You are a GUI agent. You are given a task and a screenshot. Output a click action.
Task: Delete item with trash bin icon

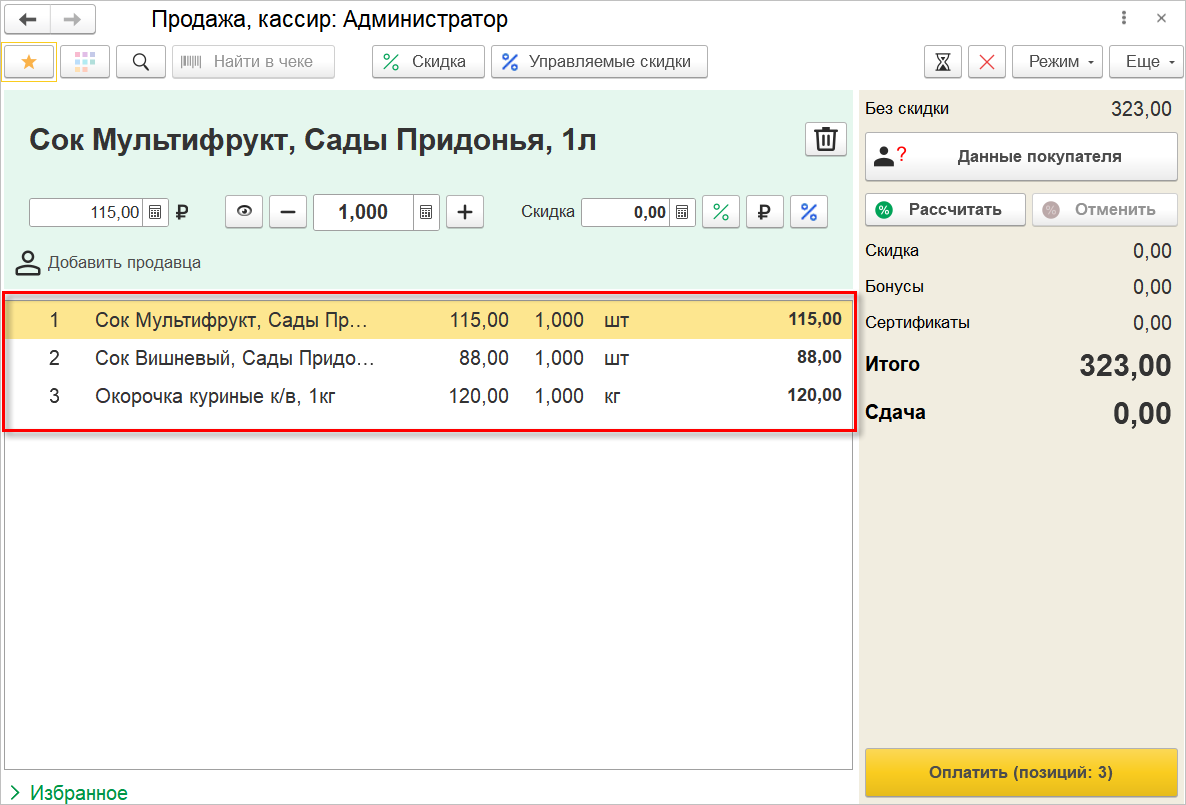point(825,139)
